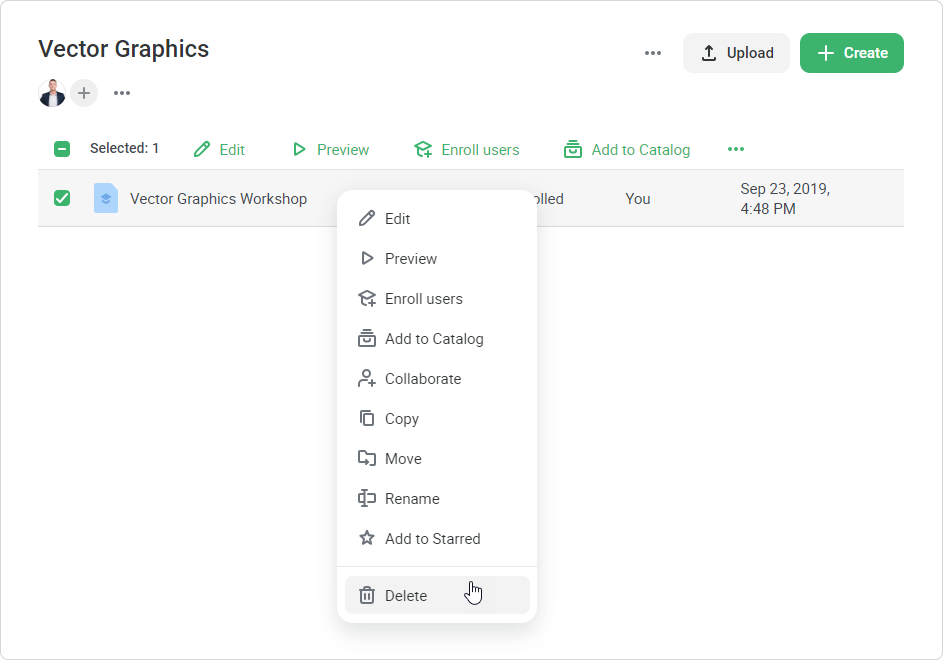This screenshot has height=660, width=943.
Task: Expand the three-dot menu next to avatars
Action: (x=122, y=93)
